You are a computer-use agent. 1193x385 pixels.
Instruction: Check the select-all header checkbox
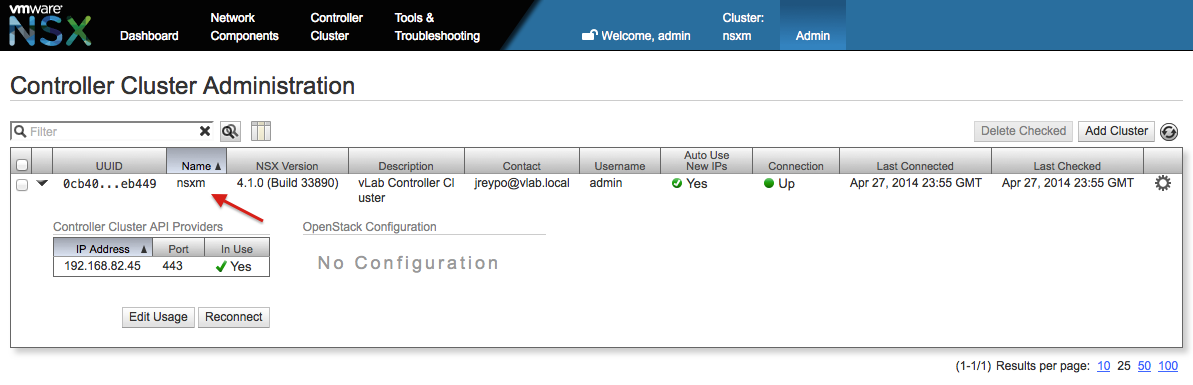pyautogui.click(x=22, y=165)
